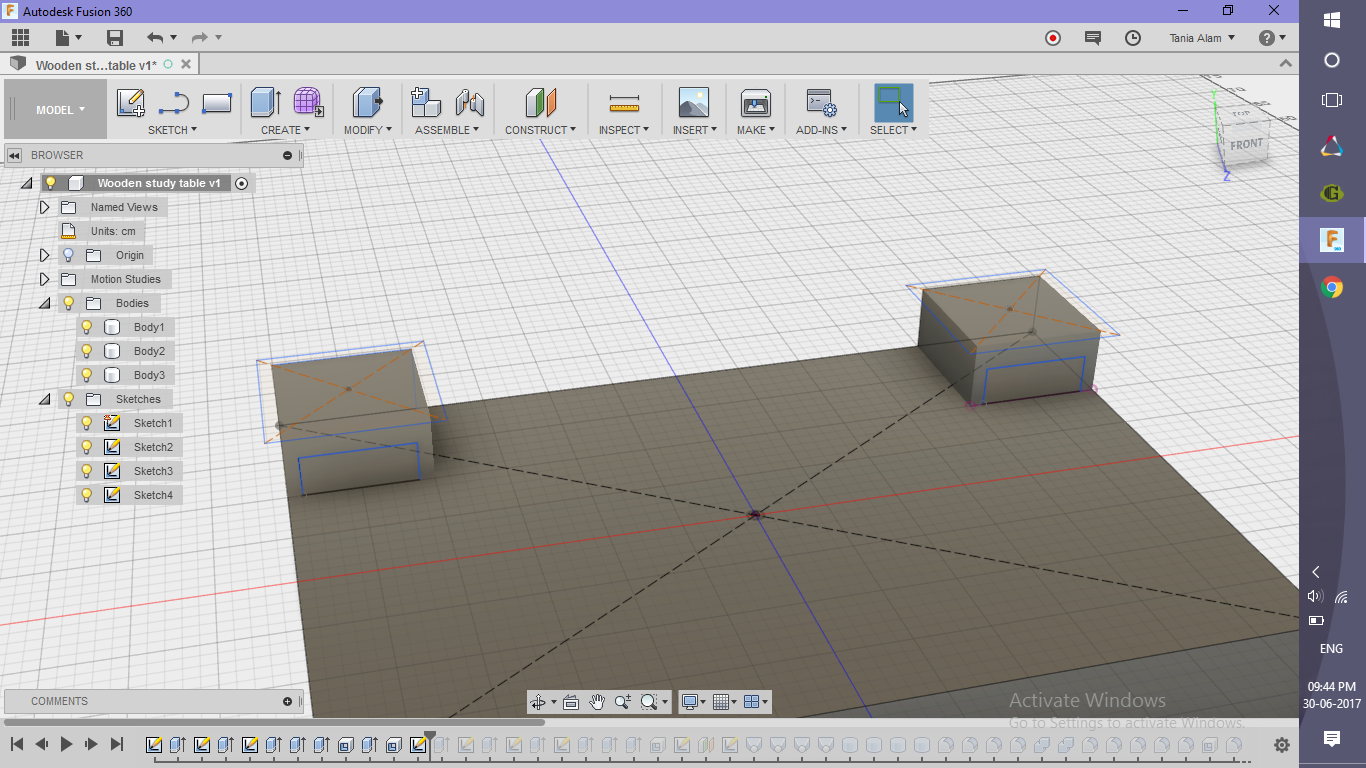The width and height of the screenshot is (1366, 768).
Task: Toggle visibility bulb for Sketch3
Action: pyautogui.click(x=87, y=471)
